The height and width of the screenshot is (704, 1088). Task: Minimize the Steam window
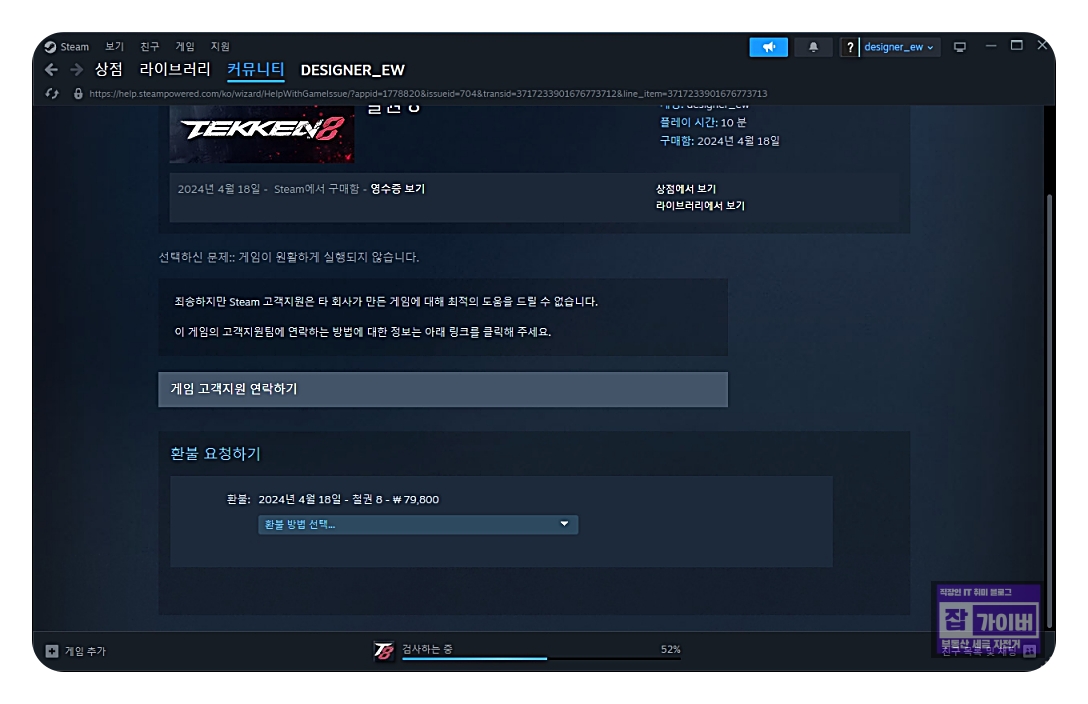coord(991,46)
